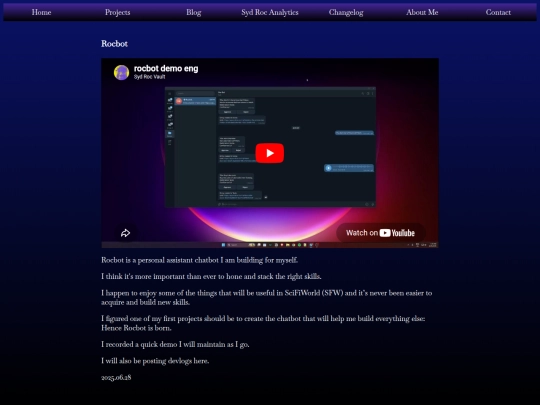Image resolution: width=540 pixels, height=405 pixels.
Task: Click the Rocbot page heading
Action: tap(114, 44)
